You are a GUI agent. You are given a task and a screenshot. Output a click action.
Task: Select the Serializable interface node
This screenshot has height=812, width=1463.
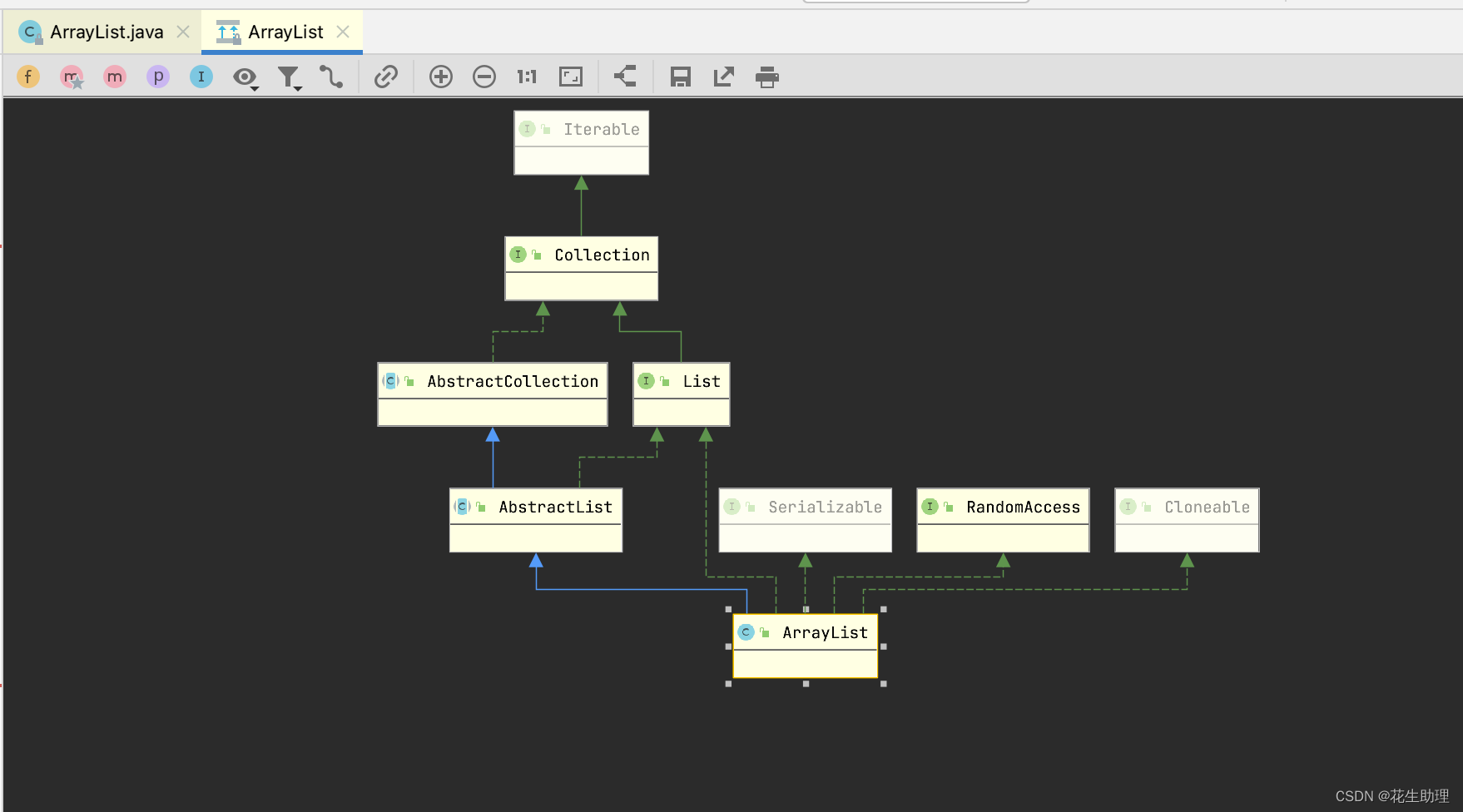click(806, 520)
